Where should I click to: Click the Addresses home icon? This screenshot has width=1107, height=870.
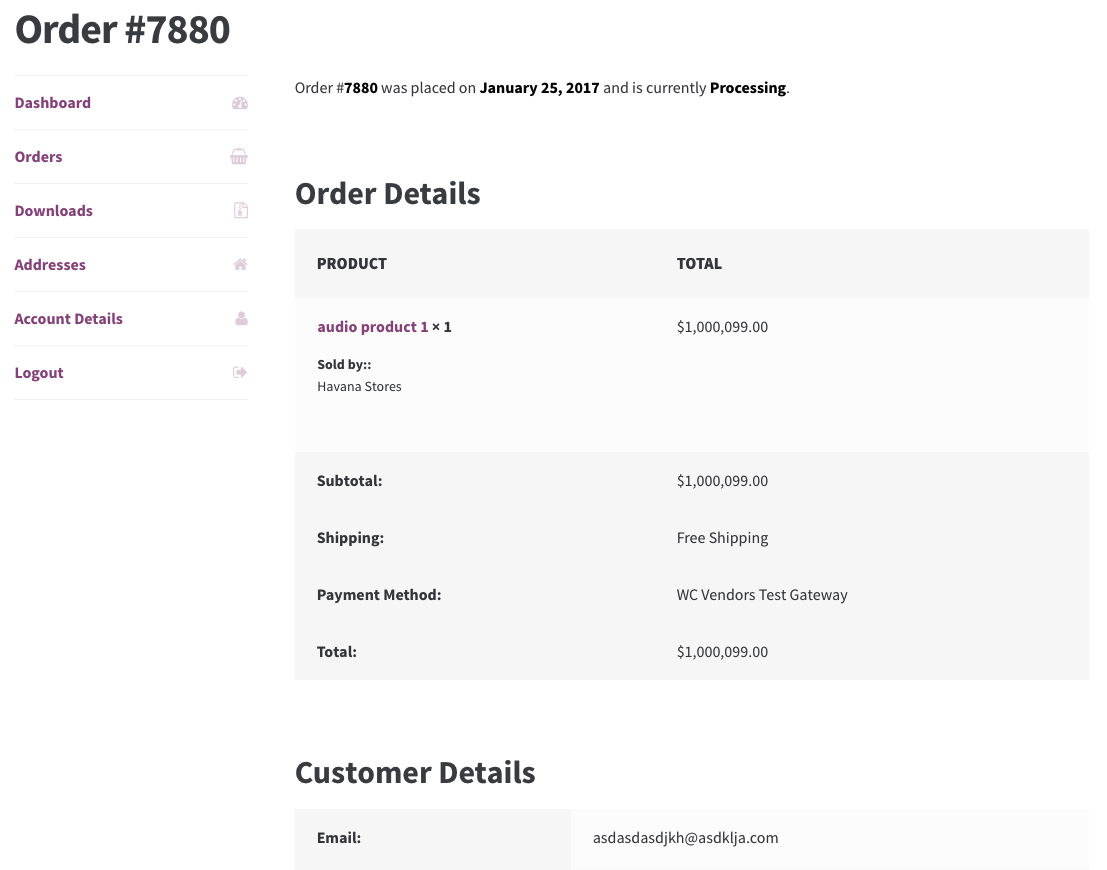[x=240, y=265]
